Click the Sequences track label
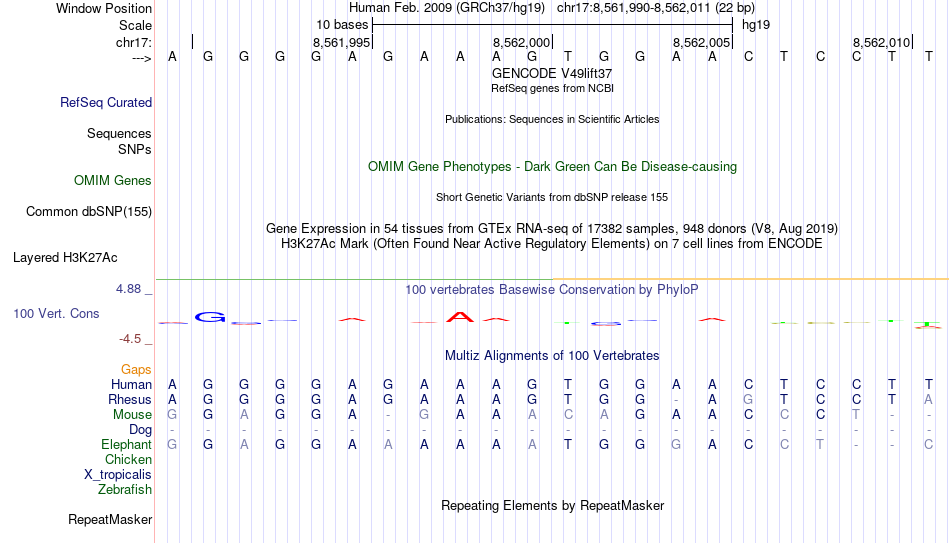Viewport: 950px width, 543px height. [119, 133]
